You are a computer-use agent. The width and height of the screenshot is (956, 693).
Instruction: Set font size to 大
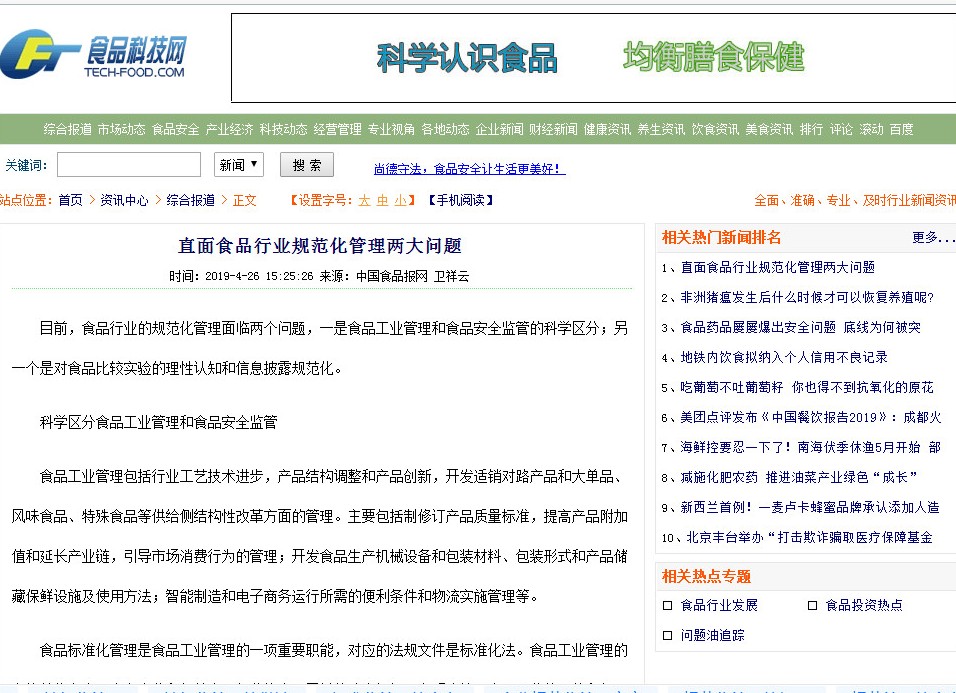pos(365,199)
